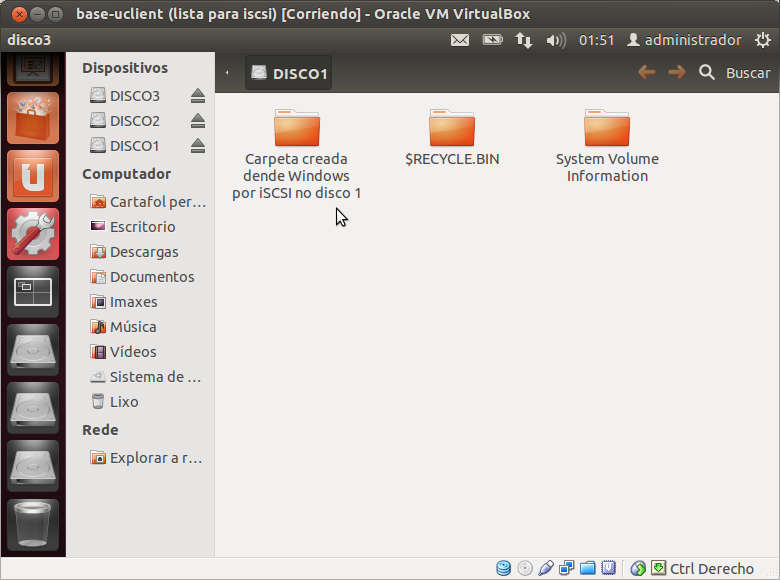
Task: Open the Descargas folder
Action: point(134,252)
